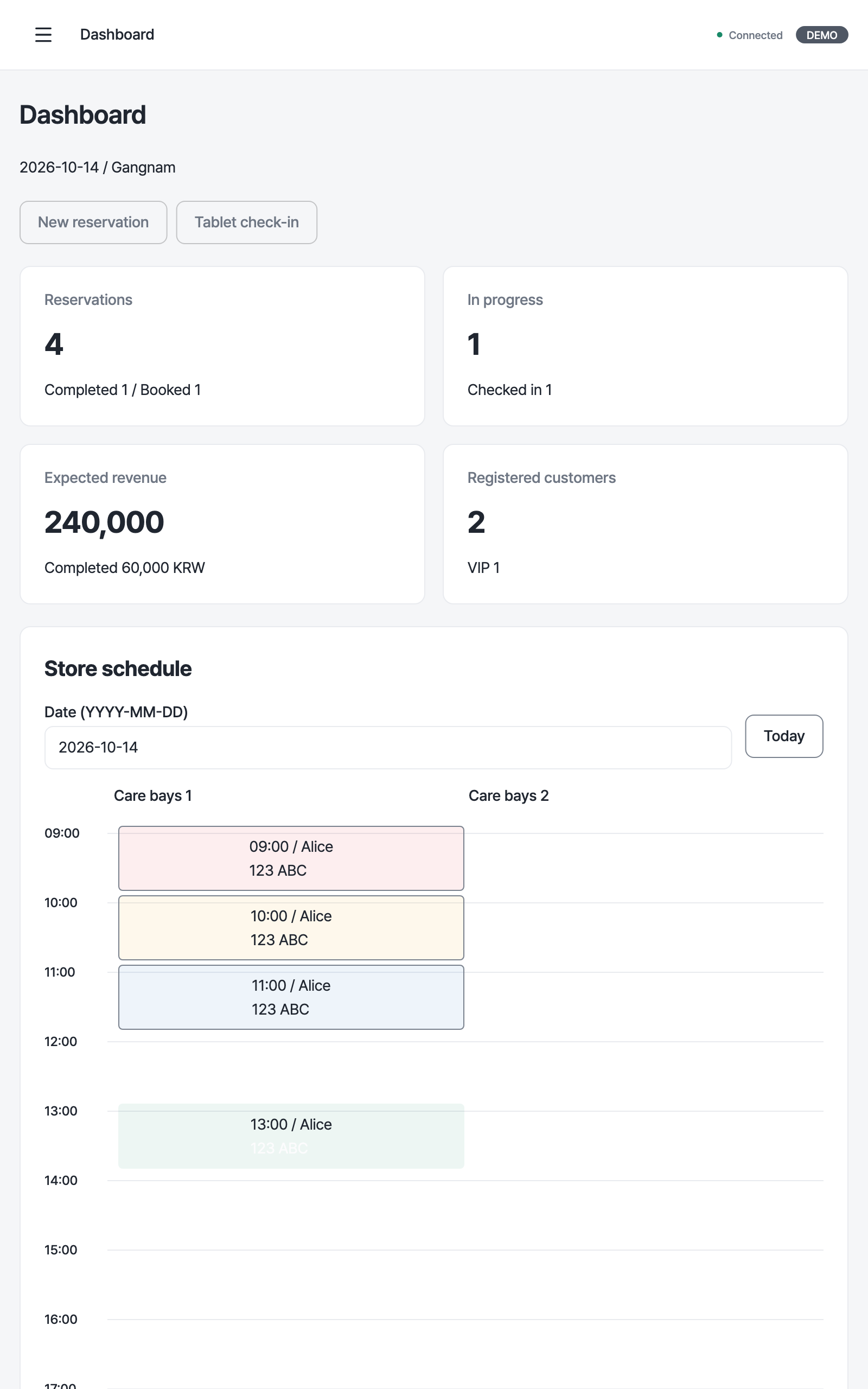Screen dimensions: 868x1389
Task: Open the In progress summary card
Action: pyautogui.click(x=645, y=346)
